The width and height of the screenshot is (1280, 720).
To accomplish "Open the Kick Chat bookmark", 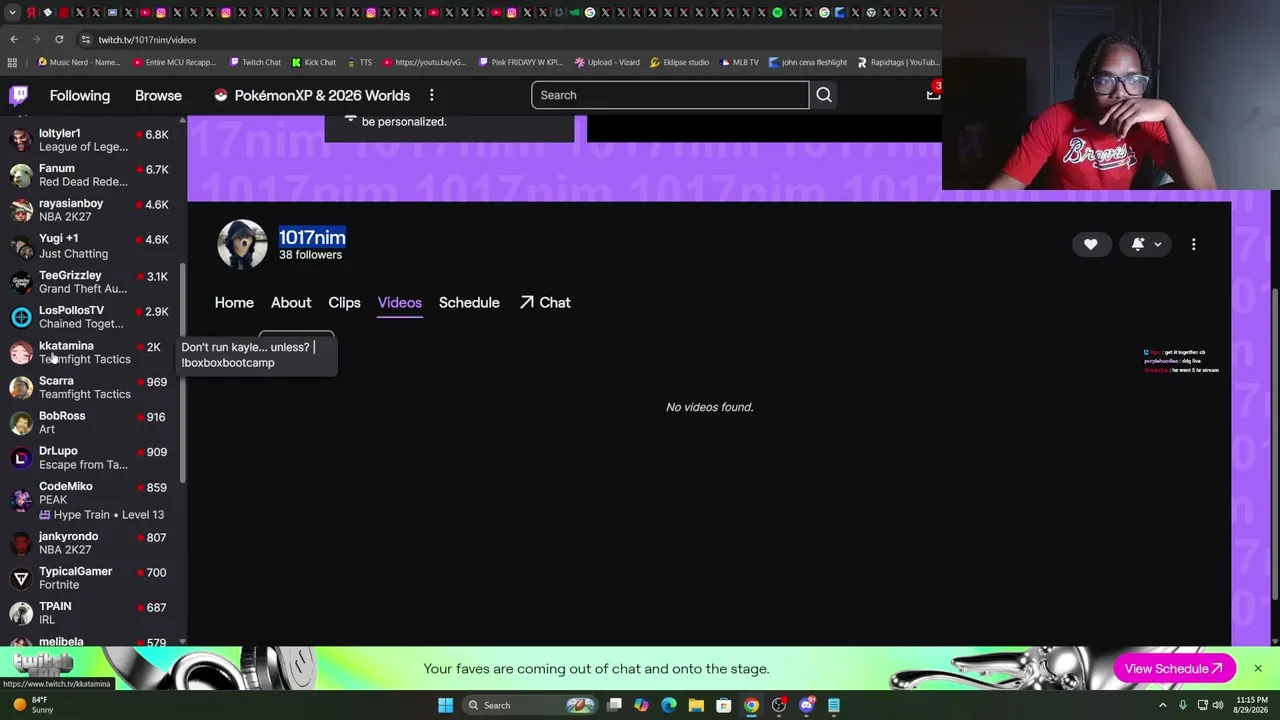I will tap(314, 62).
